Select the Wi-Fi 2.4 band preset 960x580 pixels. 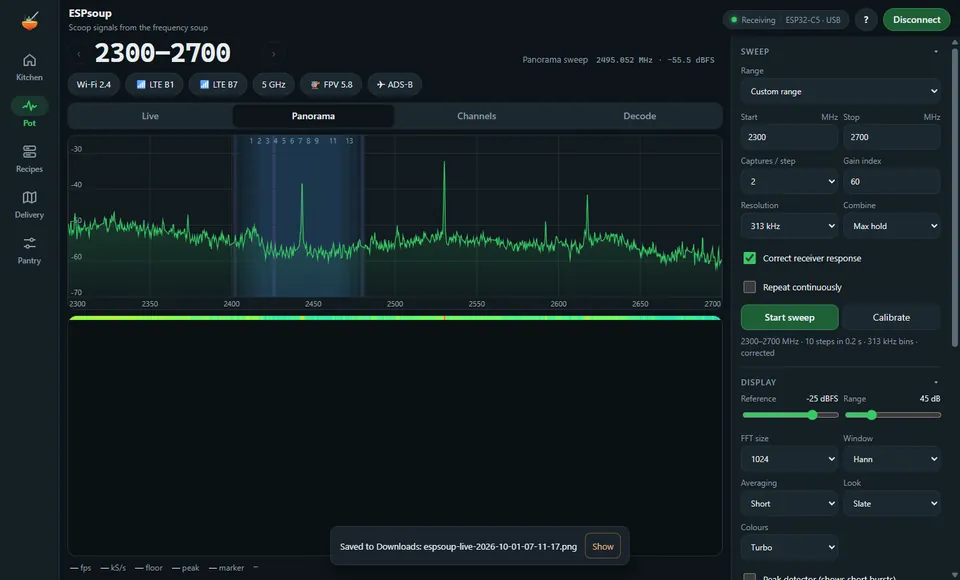(94, 85)
